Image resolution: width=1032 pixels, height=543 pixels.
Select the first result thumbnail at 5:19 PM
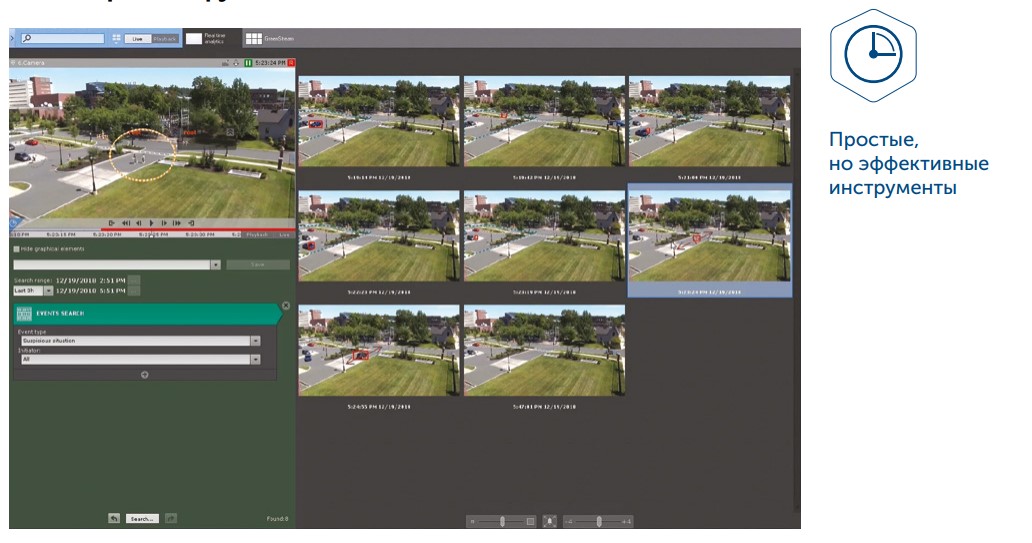[379, 121]
